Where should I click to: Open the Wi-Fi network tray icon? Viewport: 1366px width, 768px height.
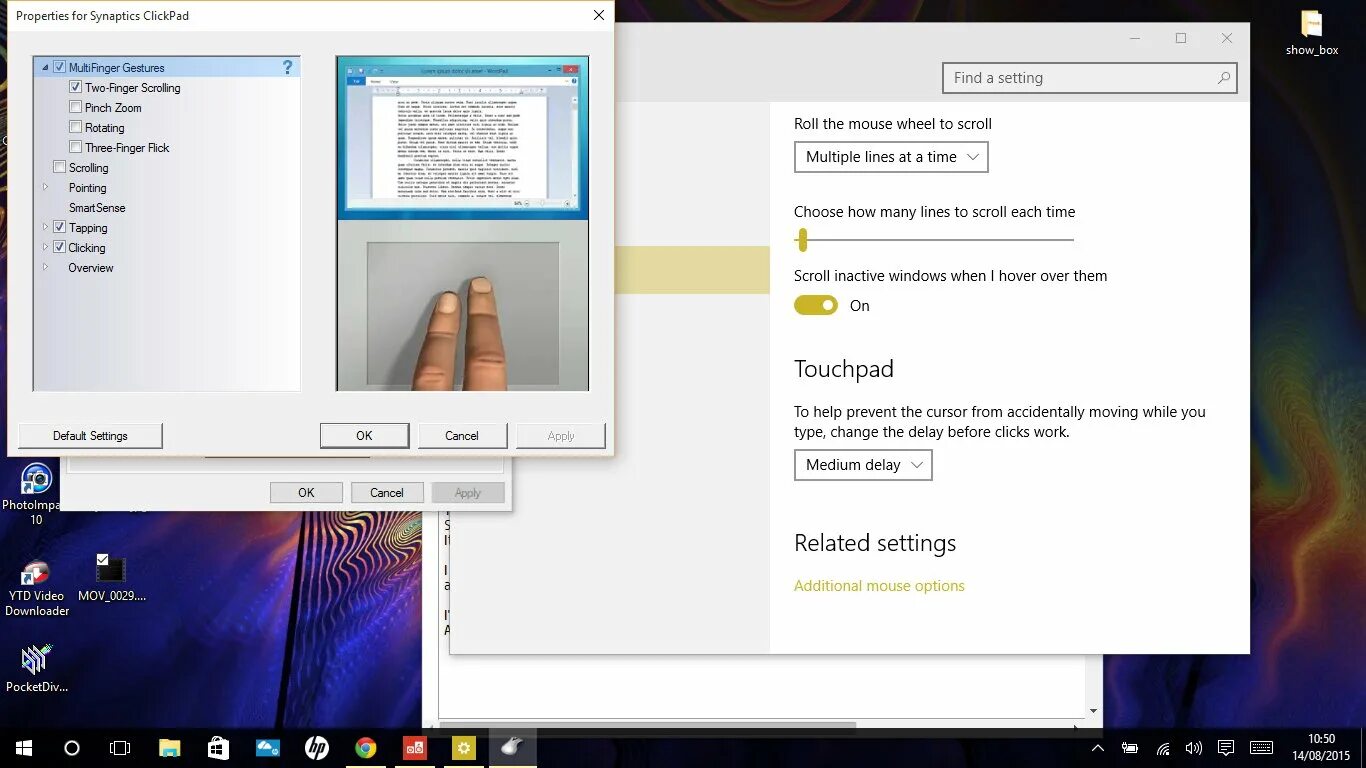(x=1163, y=748)
